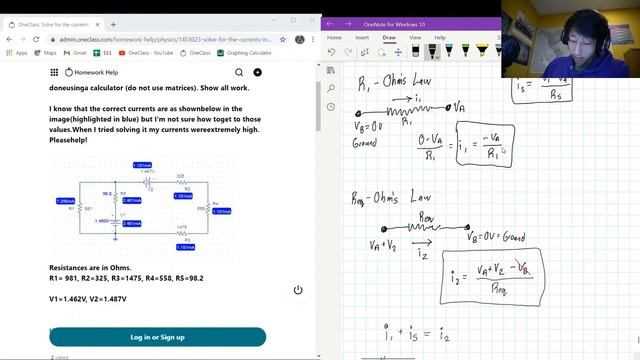Screen dimensions: 640x360
Task: Open recent notes in OneNote
Action: pos(331,107)
